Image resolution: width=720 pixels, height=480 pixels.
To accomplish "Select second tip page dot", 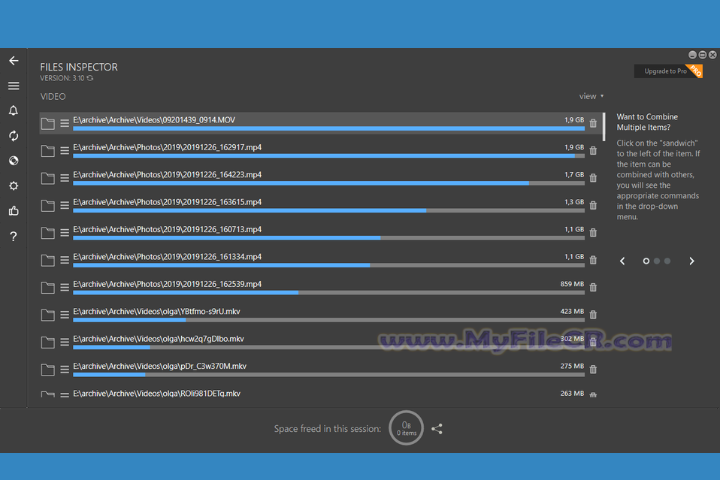I will click(x=657, y=261).
